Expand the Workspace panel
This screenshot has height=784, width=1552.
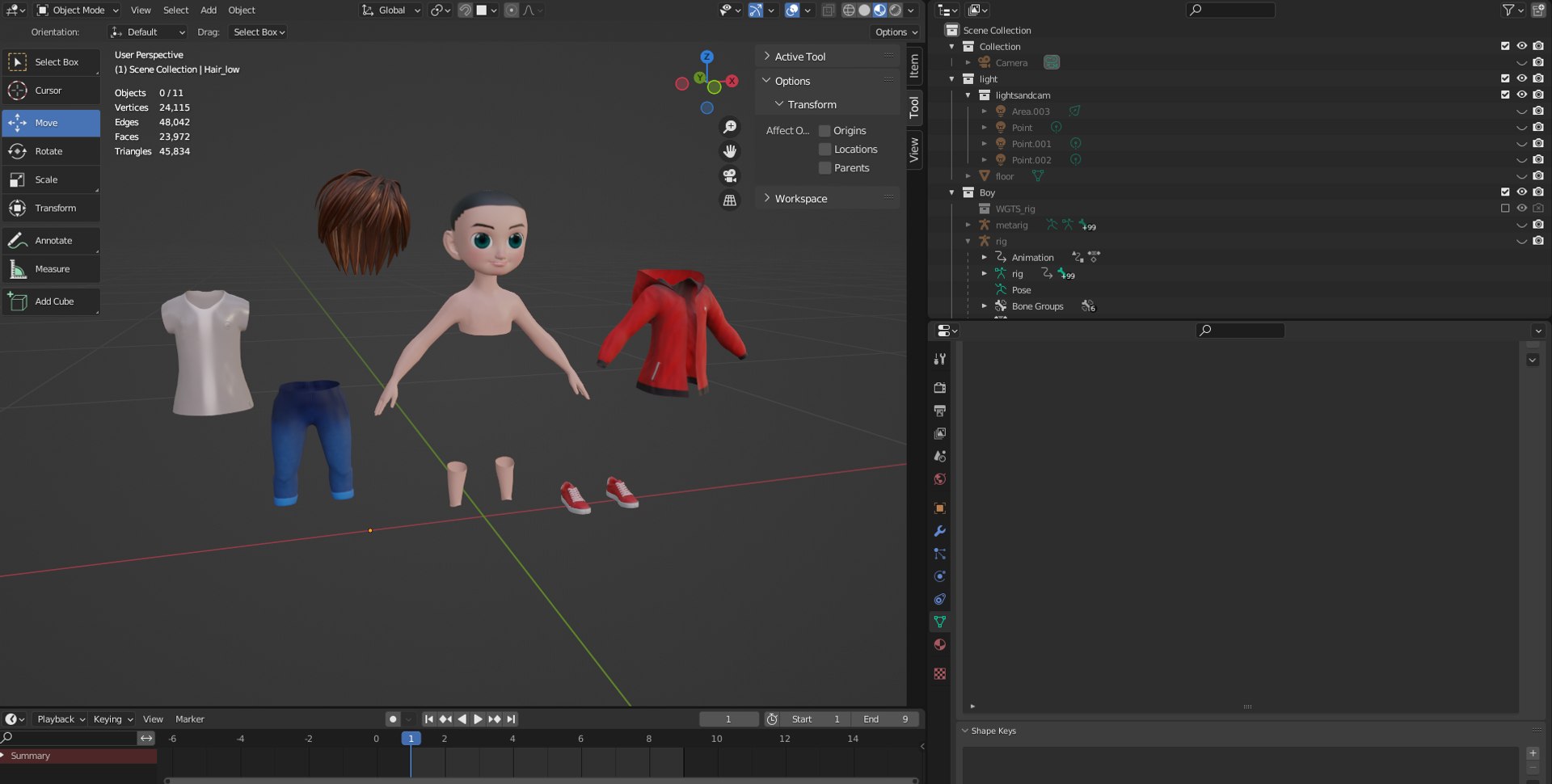click(x=829, y=199)
